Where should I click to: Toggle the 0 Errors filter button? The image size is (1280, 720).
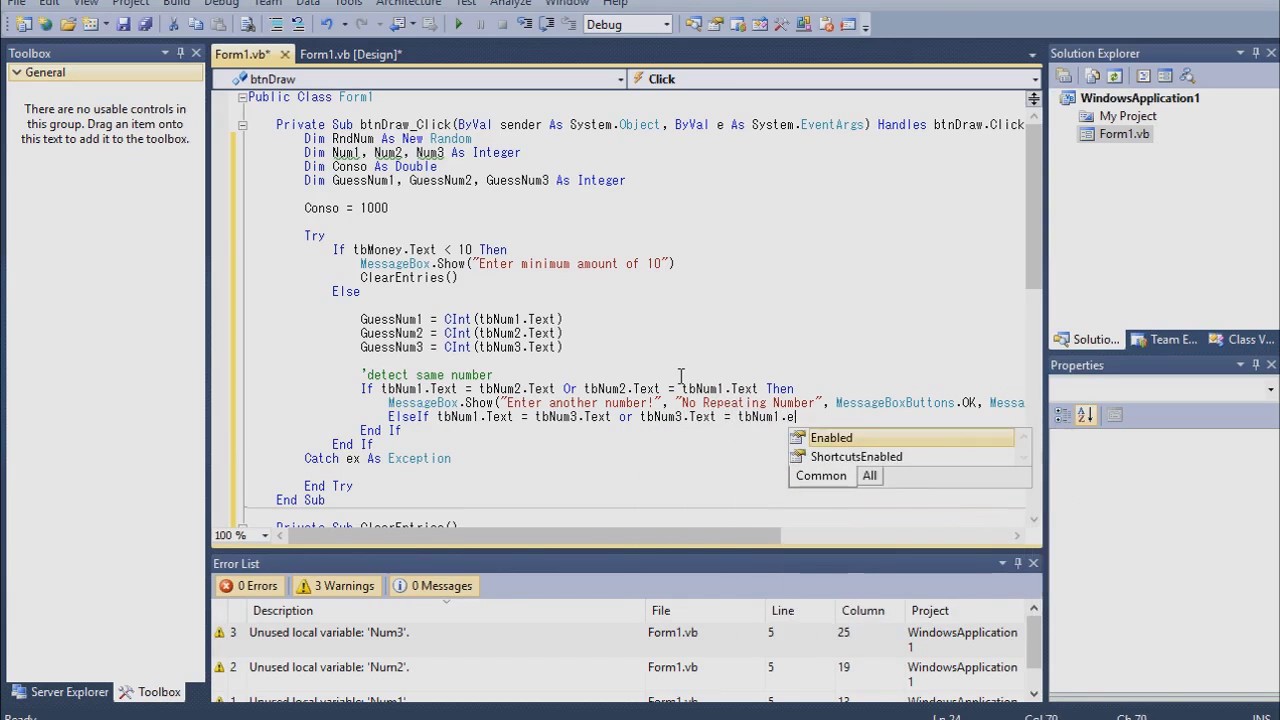(x=249, y=586)
